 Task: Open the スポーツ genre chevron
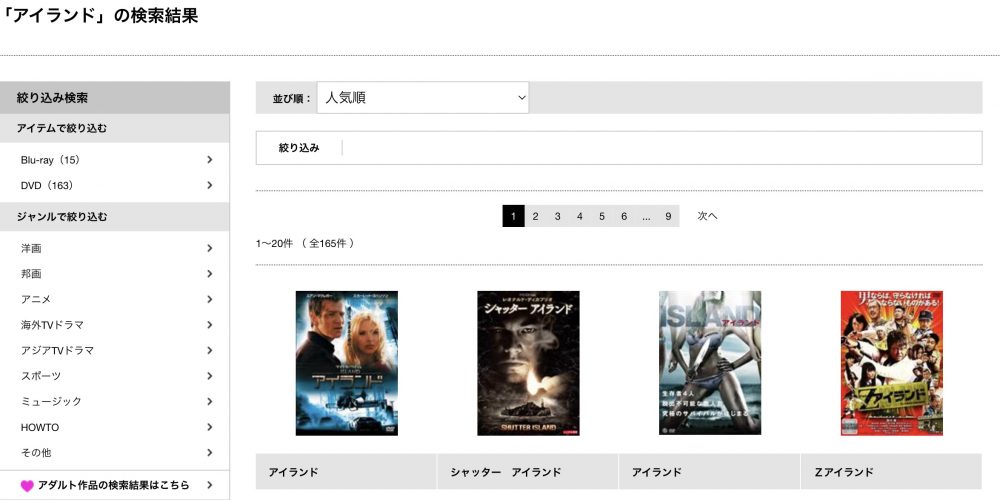pyautogui.click(x=210, y=376)
